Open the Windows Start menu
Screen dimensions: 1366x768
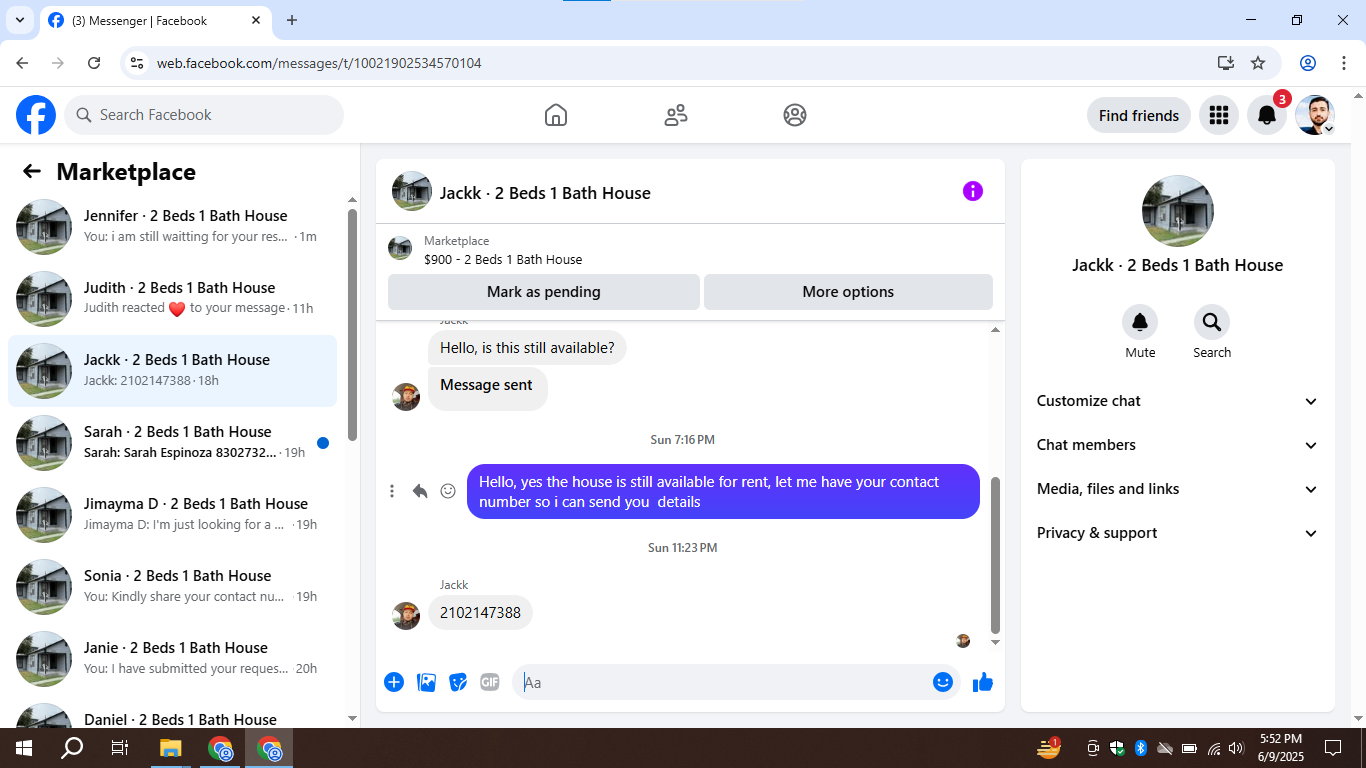point(24,748)
